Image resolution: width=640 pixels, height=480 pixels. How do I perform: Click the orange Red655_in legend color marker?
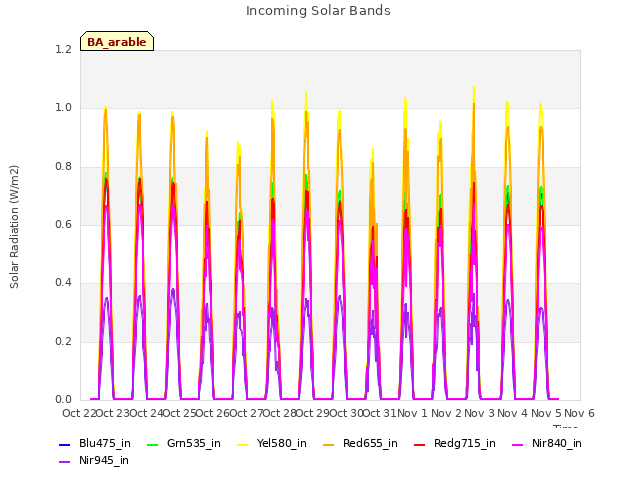point(329,444)
